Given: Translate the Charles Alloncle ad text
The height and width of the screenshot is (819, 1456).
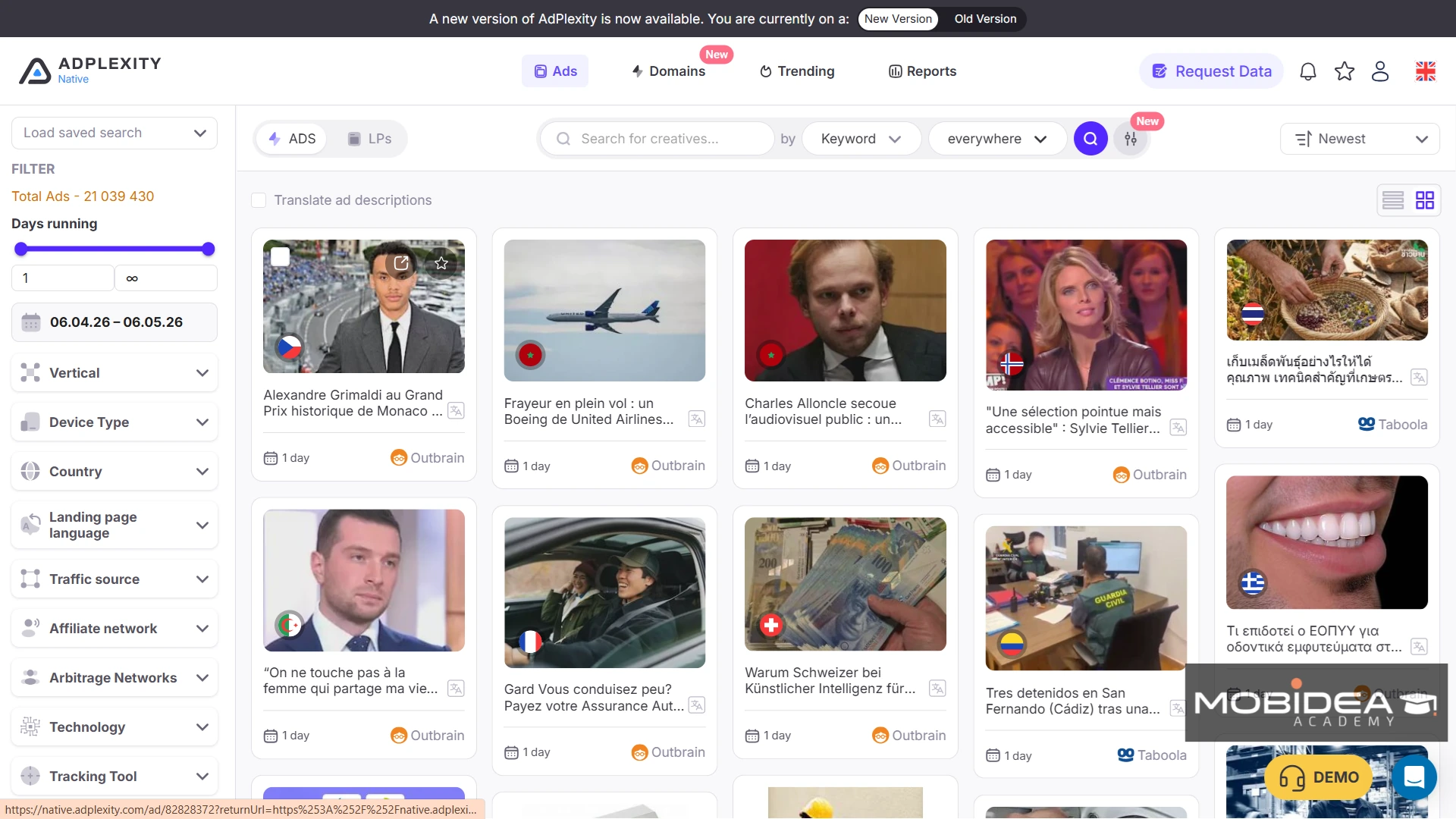Looking at the screenshot, I should point(937,419).
